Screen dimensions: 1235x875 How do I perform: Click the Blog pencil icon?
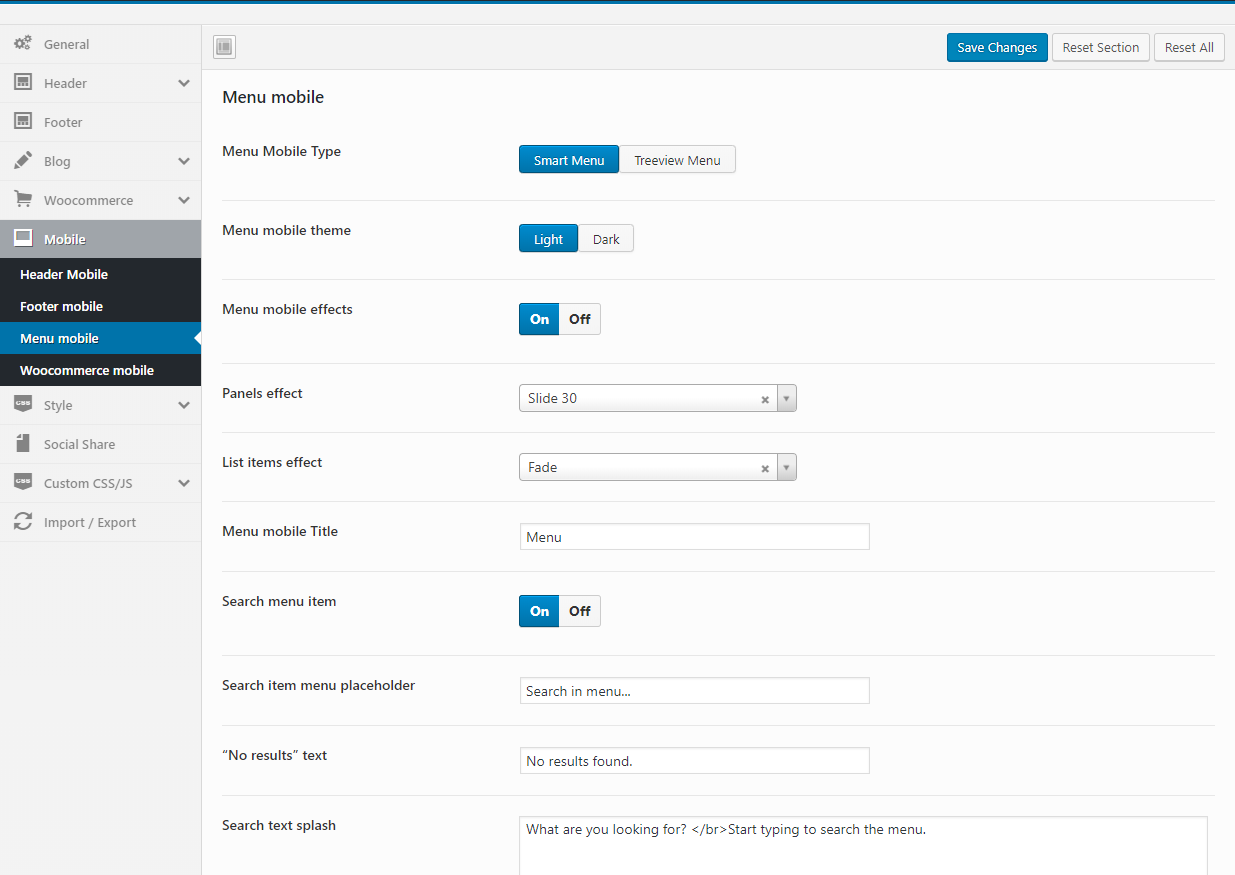[22, 161]
